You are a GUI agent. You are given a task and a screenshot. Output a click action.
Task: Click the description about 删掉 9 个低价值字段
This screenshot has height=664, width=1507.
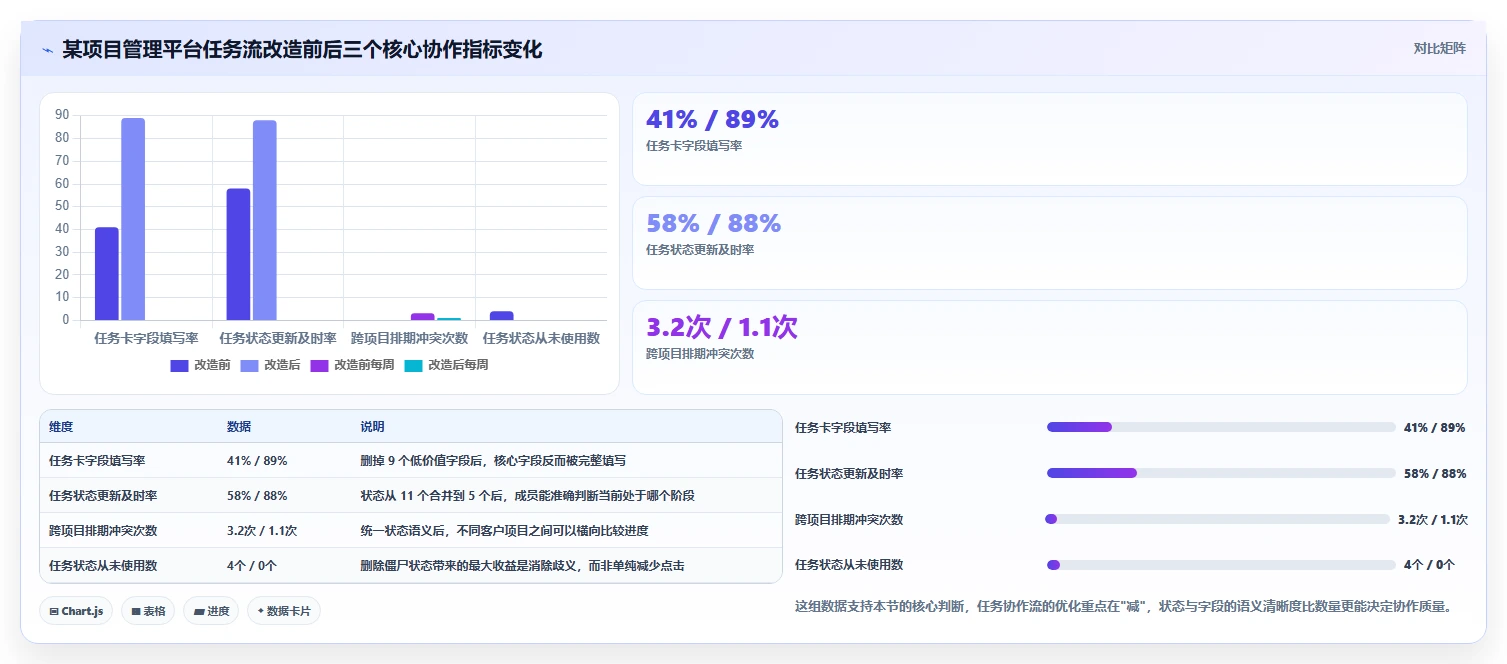pyautogui.click(x=493, y=461)
